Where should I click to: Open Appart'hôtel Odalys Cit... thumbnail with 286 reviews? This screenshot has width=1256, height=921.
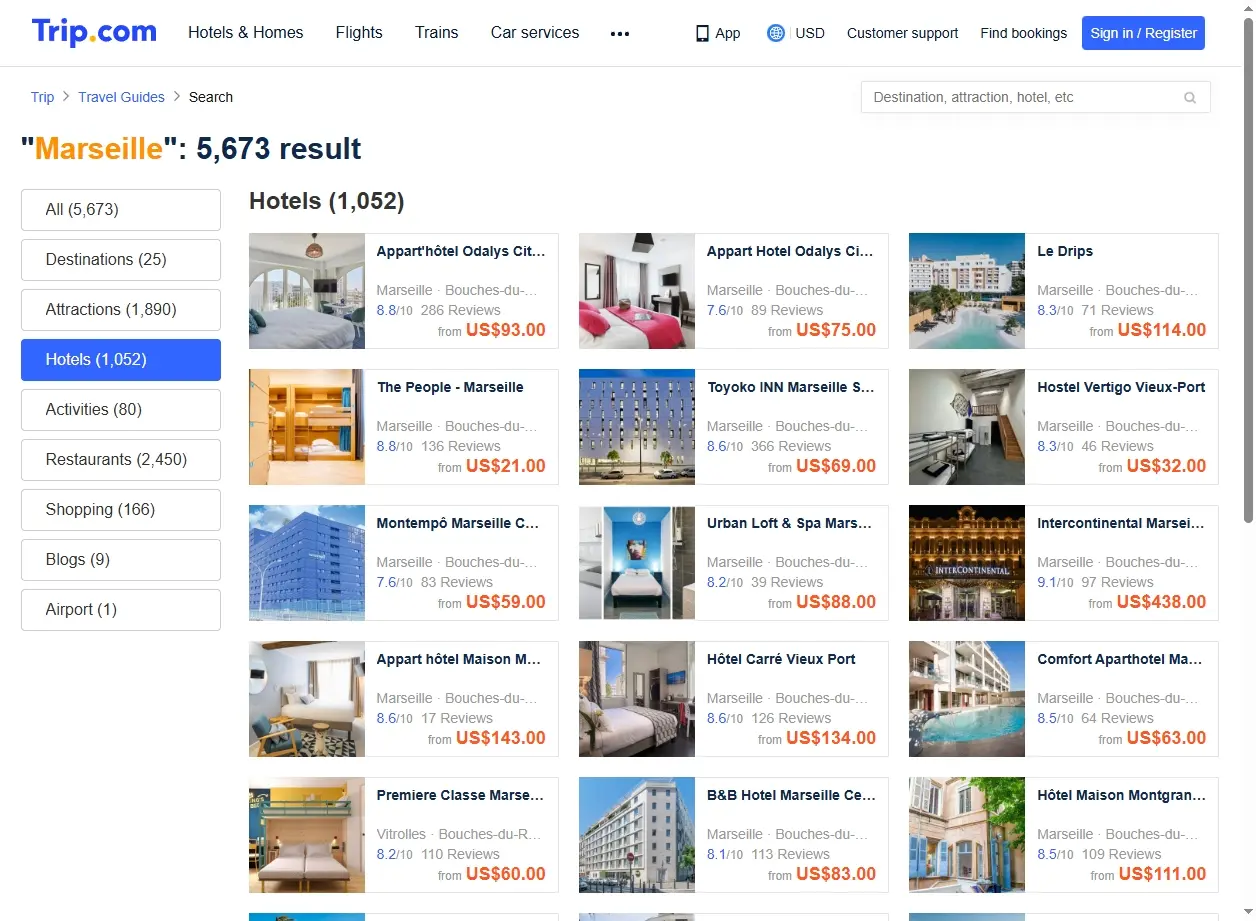point(307,291)
